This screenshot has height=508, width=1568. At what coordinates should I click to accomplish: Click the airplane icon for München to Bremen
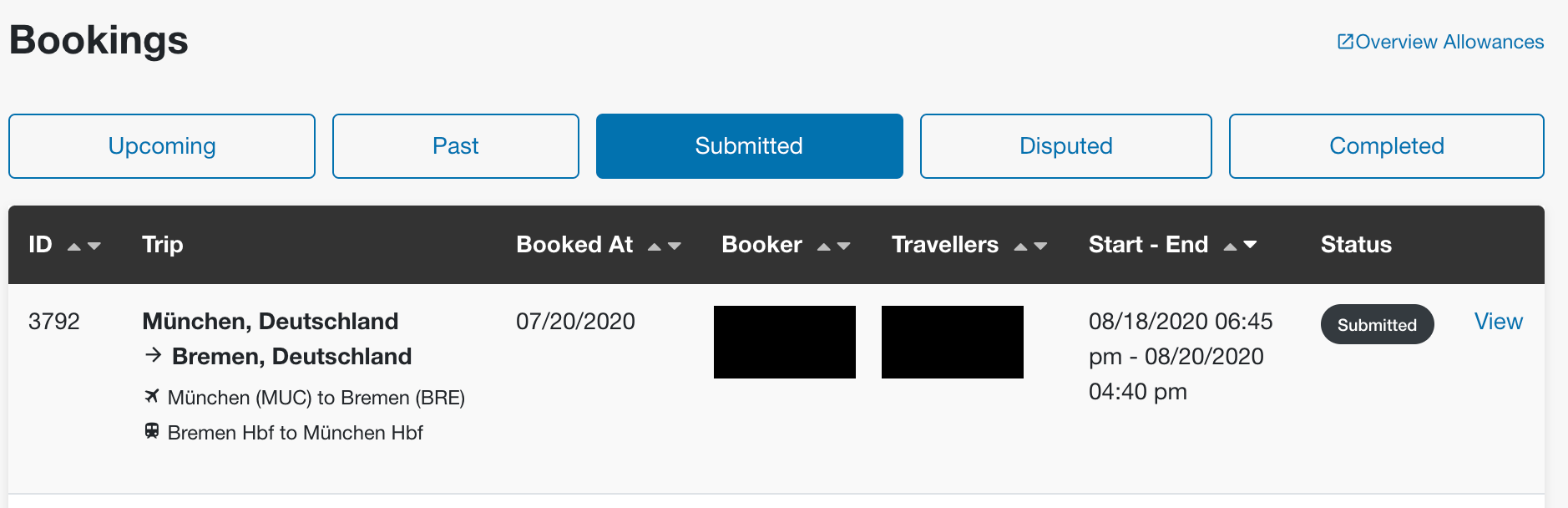[151, 396]
